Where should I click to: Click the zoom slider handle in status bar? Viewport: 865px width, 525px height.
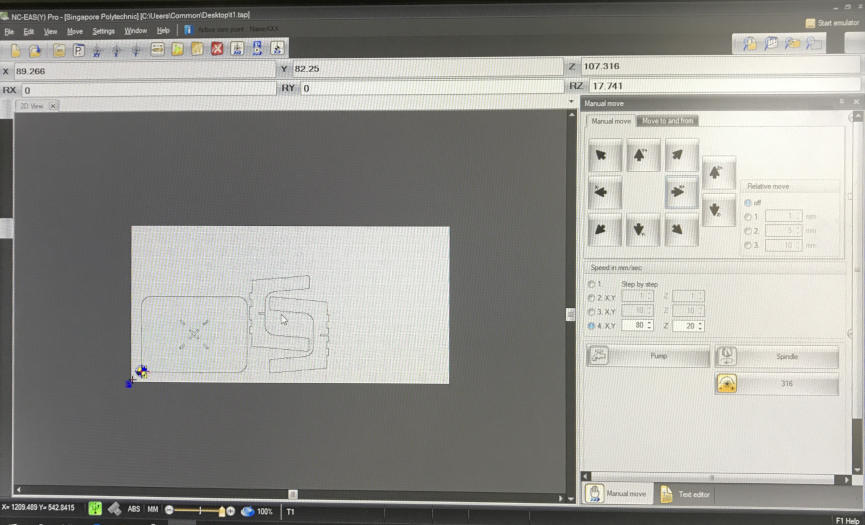pyautogui.click(x=222, y=511)
